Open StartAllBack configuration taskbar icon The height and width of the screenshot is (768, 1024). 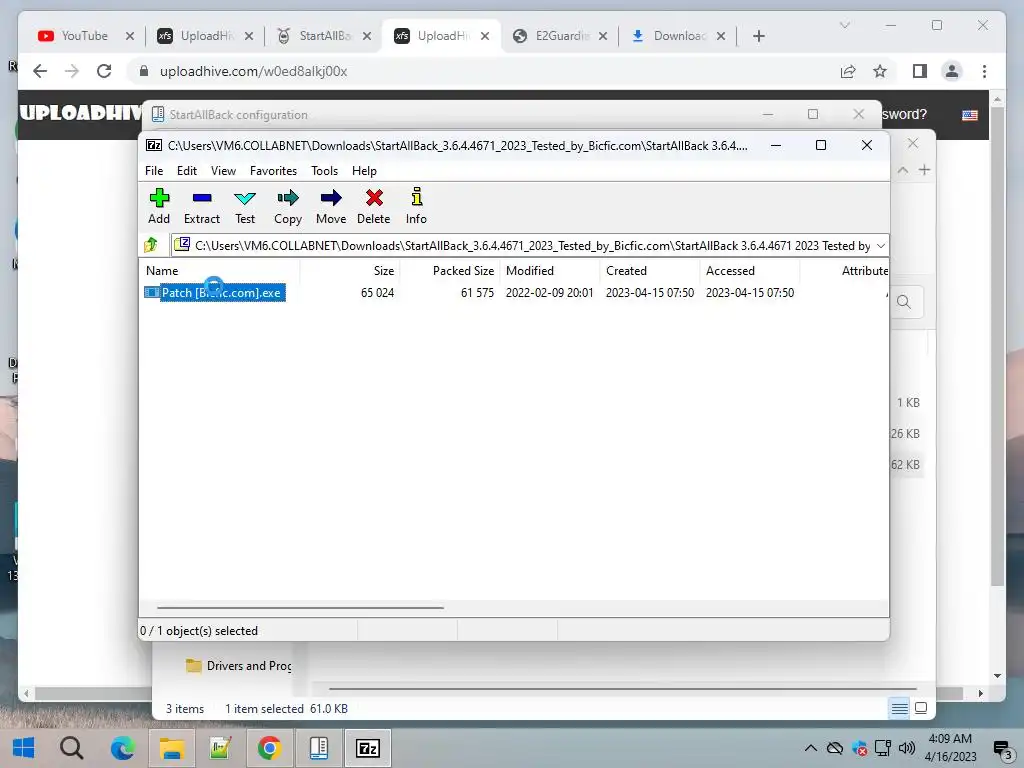click(x=319, y=748)
